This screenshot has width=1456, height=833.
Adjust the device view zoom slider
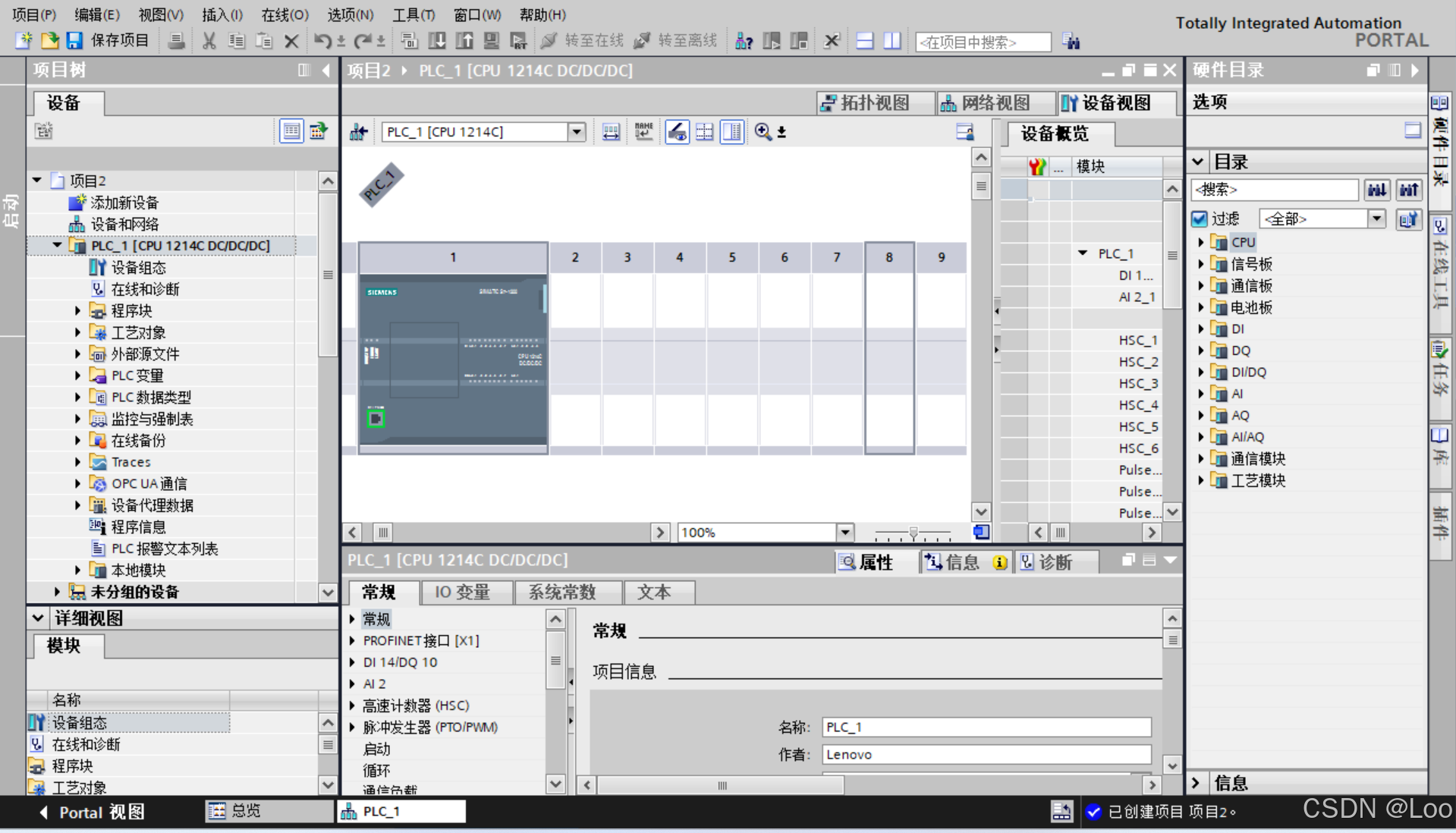(913, 533)
